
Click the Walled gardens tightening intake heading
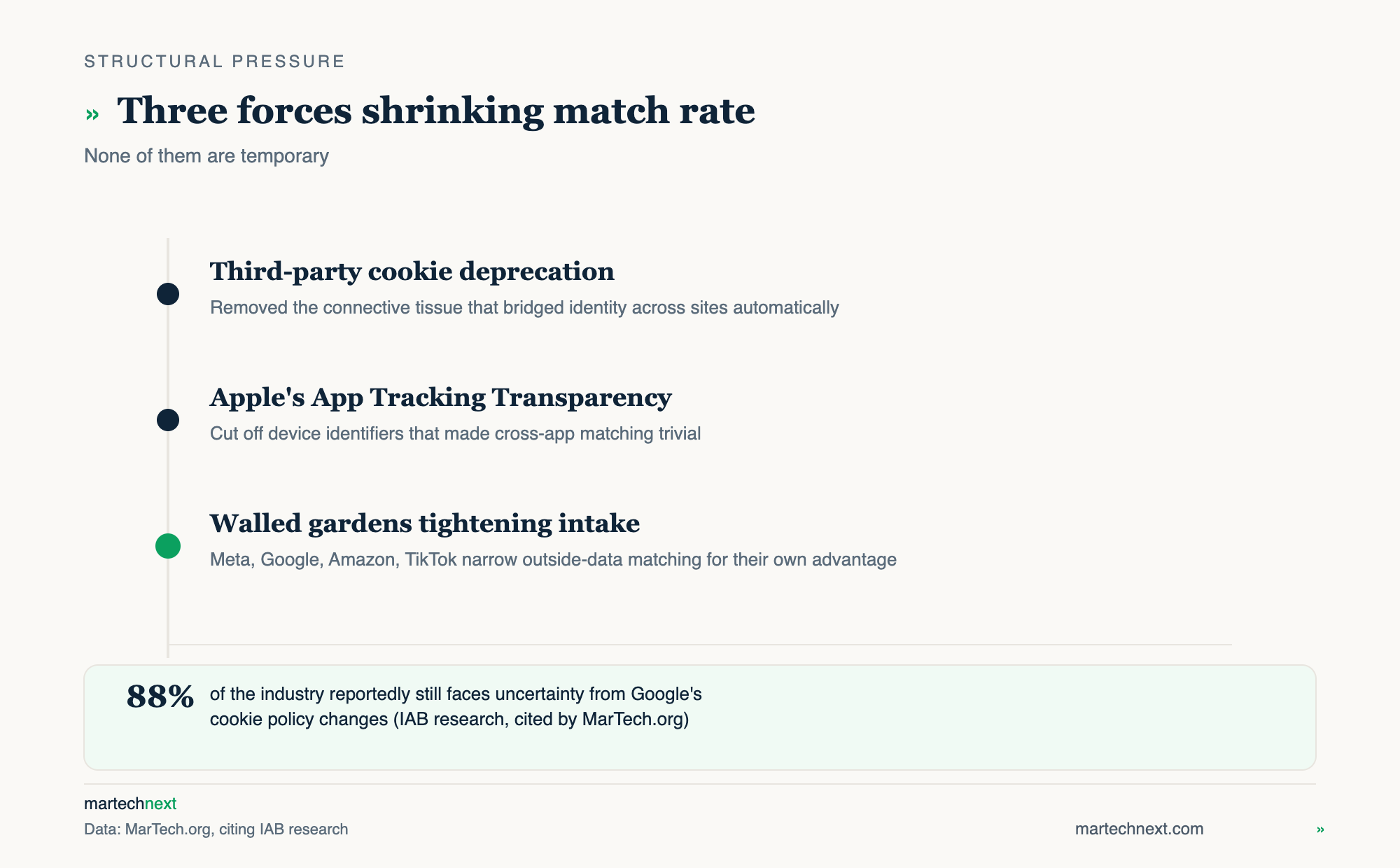425,524
